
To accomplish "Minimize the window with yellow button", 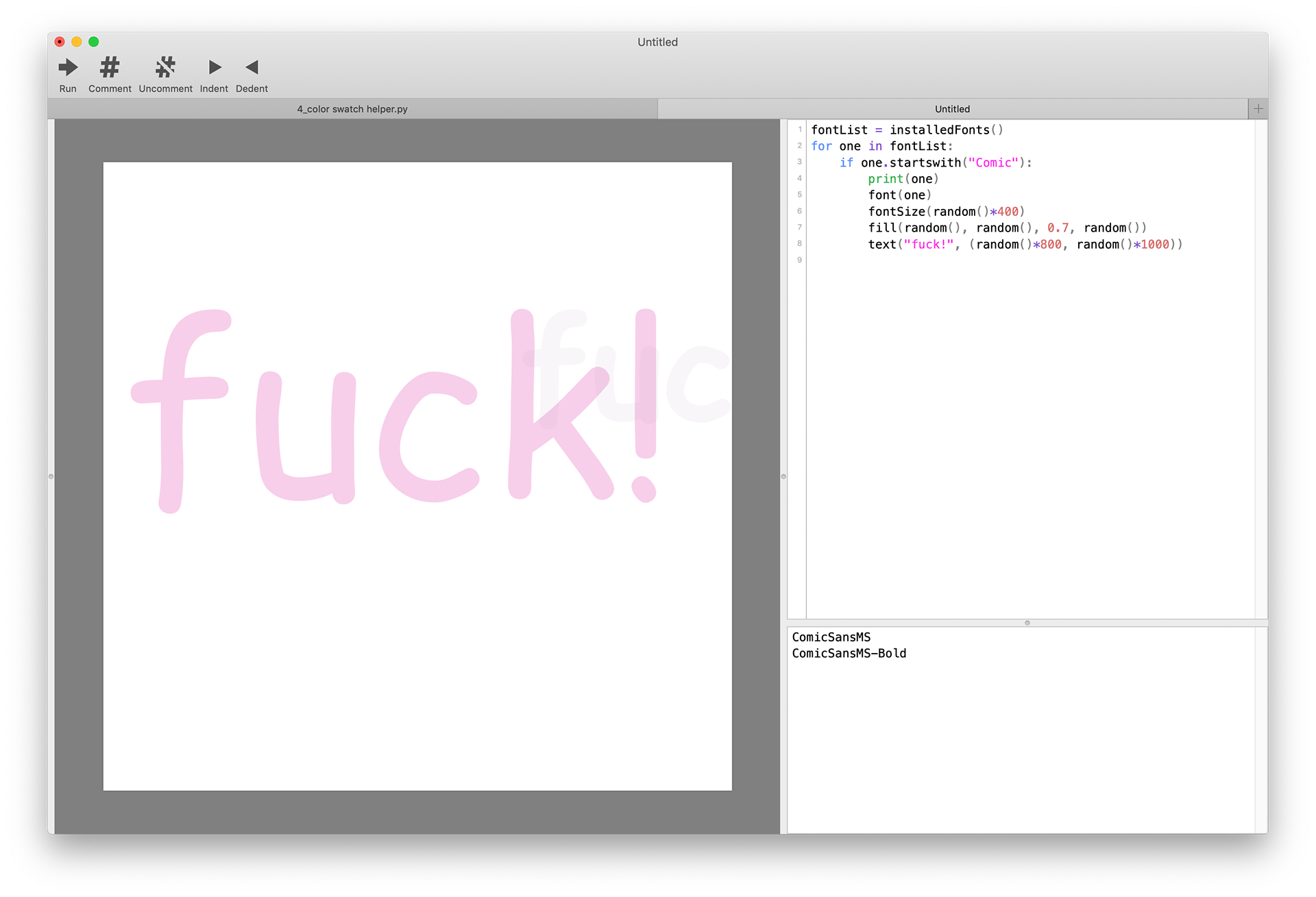I will [x=77, y=42].
